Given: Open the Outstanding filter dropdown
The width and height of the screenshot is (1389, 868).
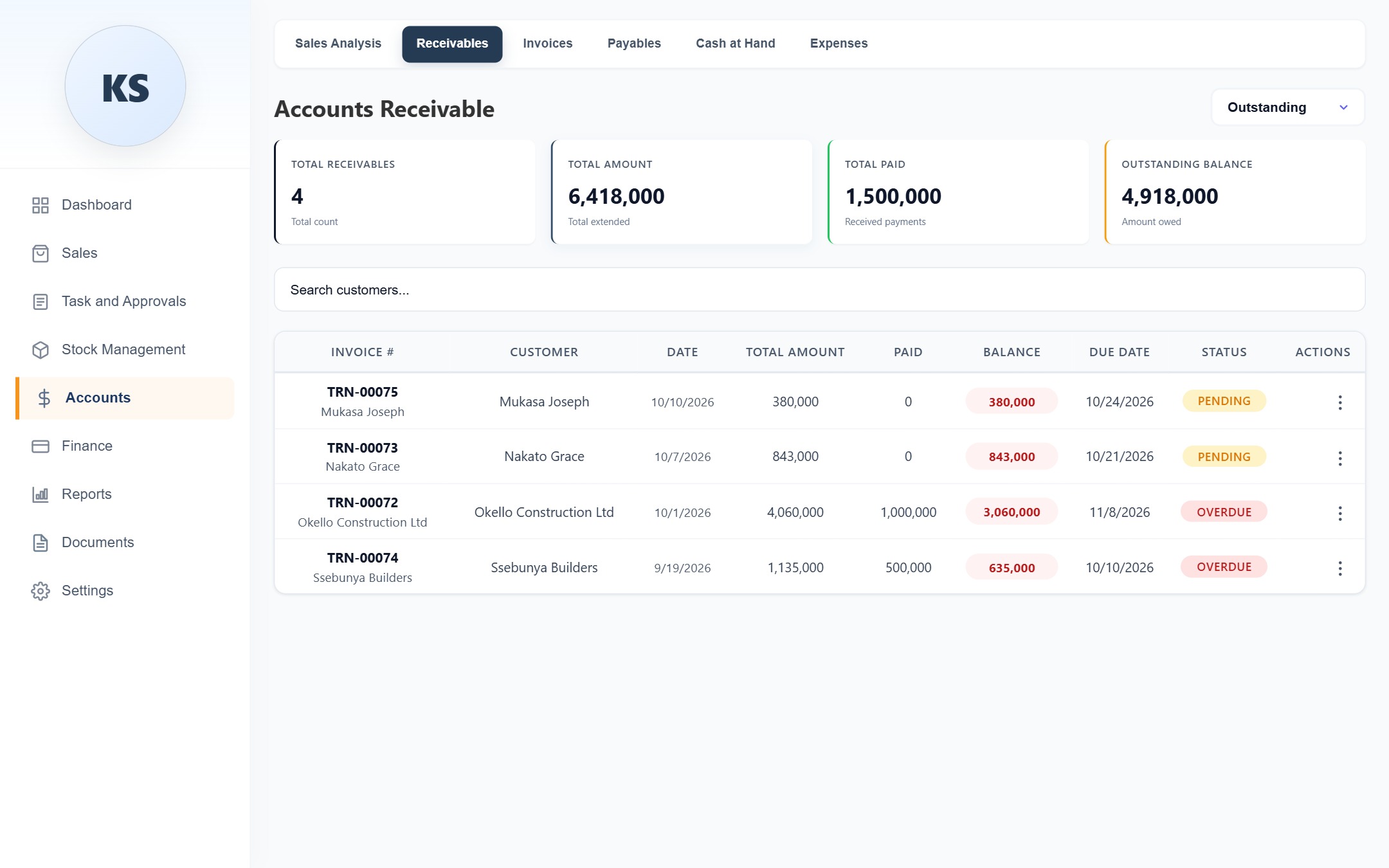Looking at the screenshot, I should (1288, 107).
